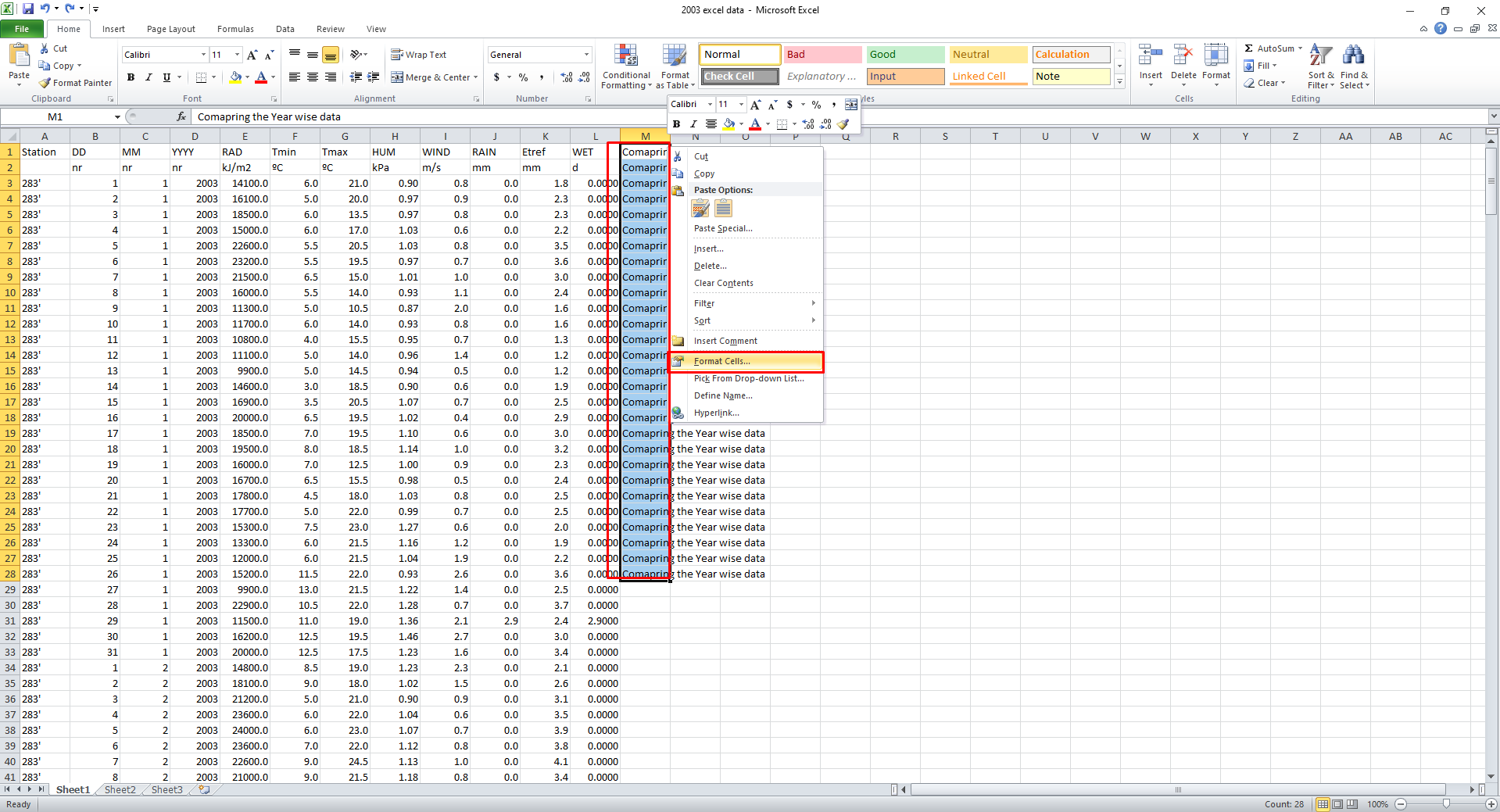Click Merge & Center icon
The height and width of the screenshot is (812, 1500).
(397, 77)
